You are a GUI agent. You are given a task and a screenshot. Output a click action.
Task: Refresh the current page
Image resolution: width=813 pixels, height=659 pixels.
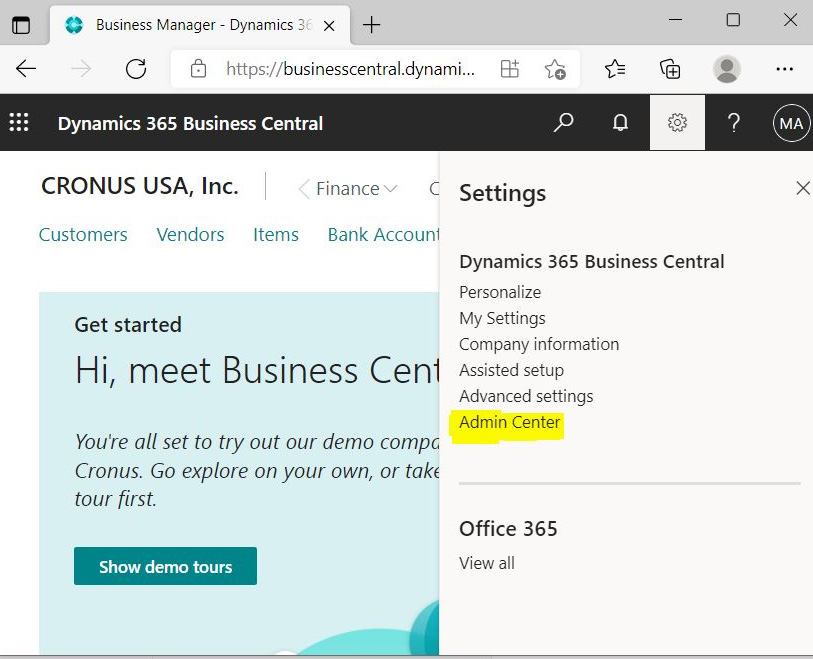tap(136, 68)
